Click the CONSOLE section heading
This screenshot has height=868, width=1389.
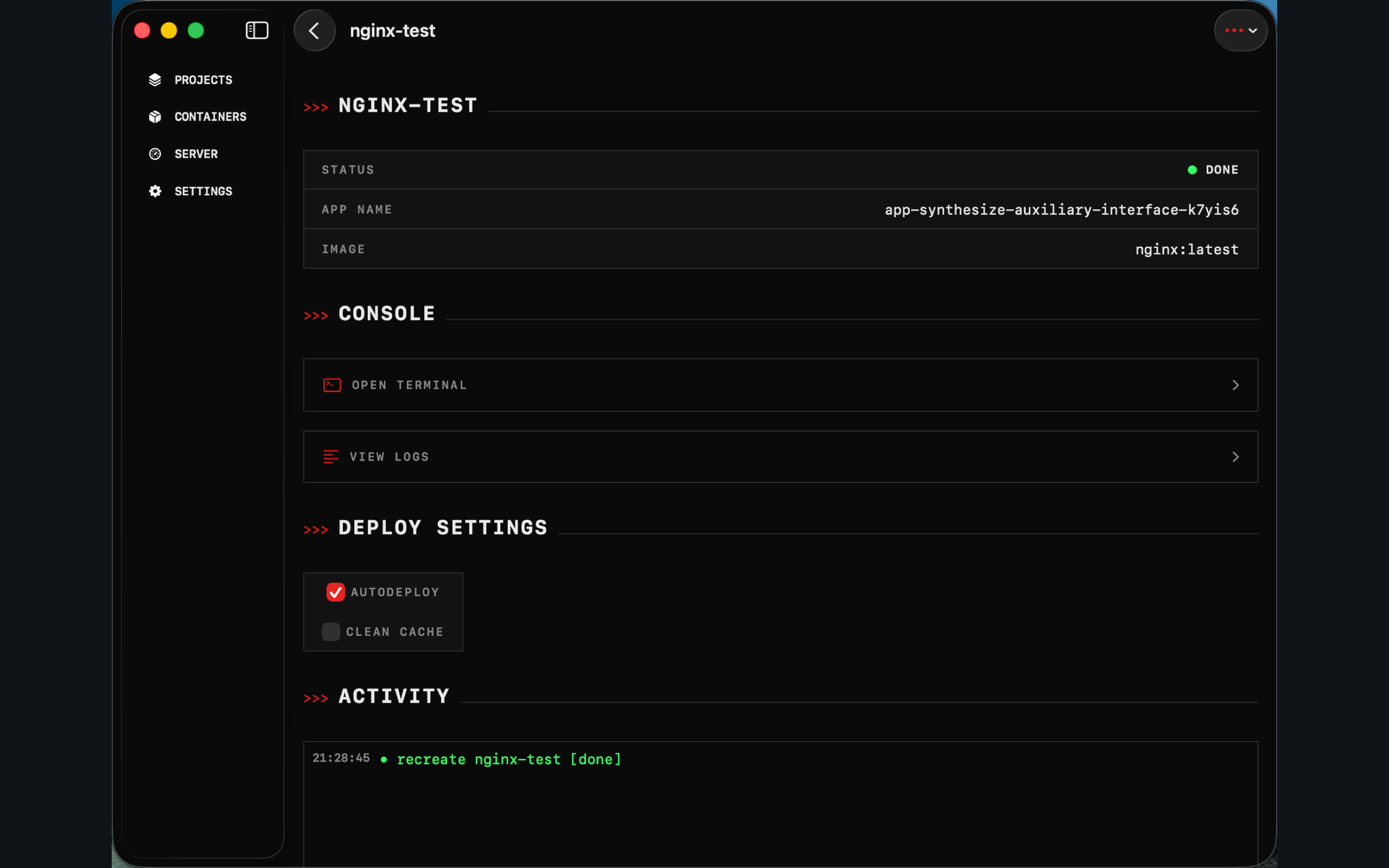tap(387, 314)
